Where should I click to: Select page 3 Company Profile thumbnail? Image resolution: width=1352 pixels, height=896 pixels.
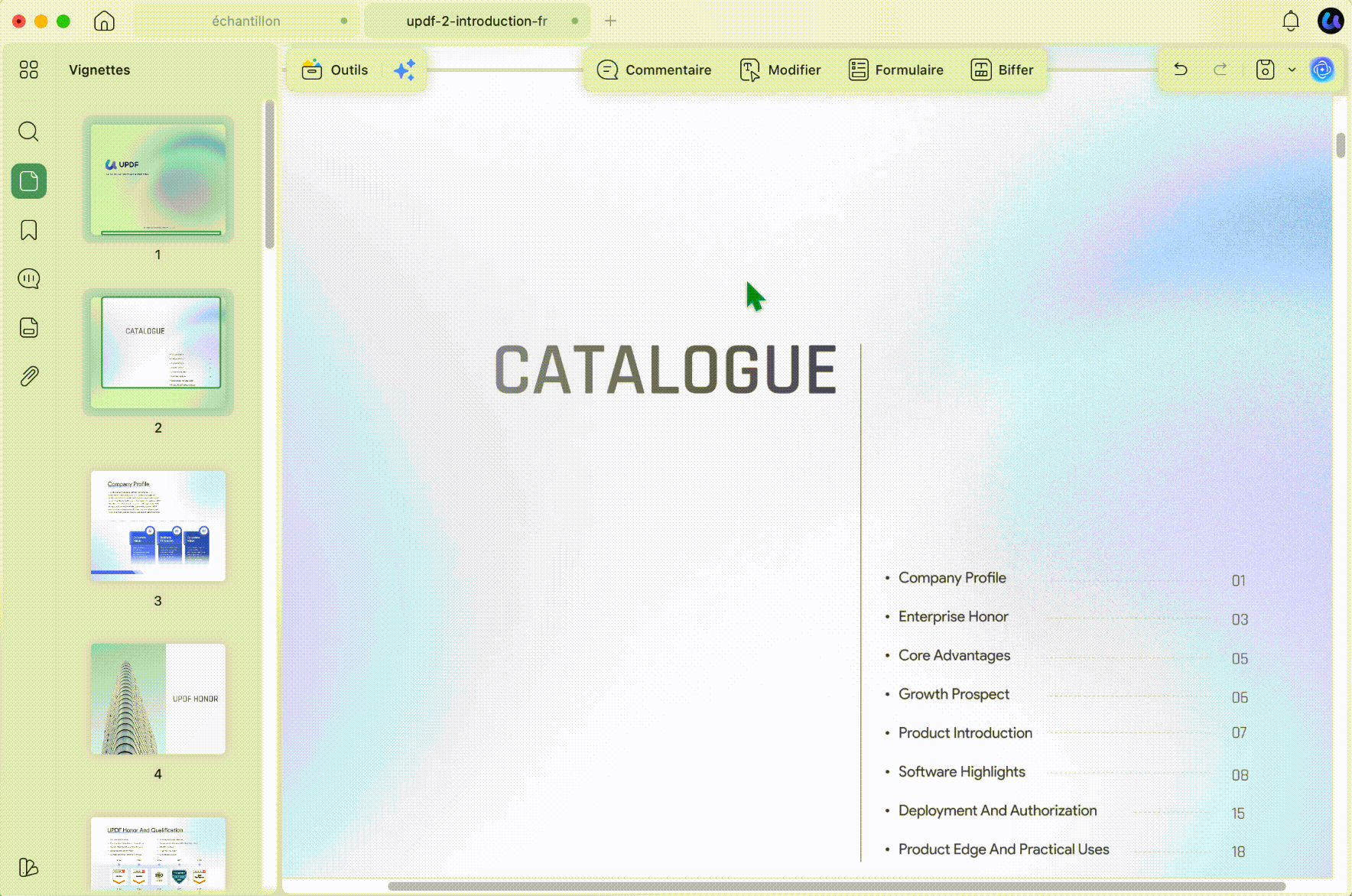(x=158, y=526)
